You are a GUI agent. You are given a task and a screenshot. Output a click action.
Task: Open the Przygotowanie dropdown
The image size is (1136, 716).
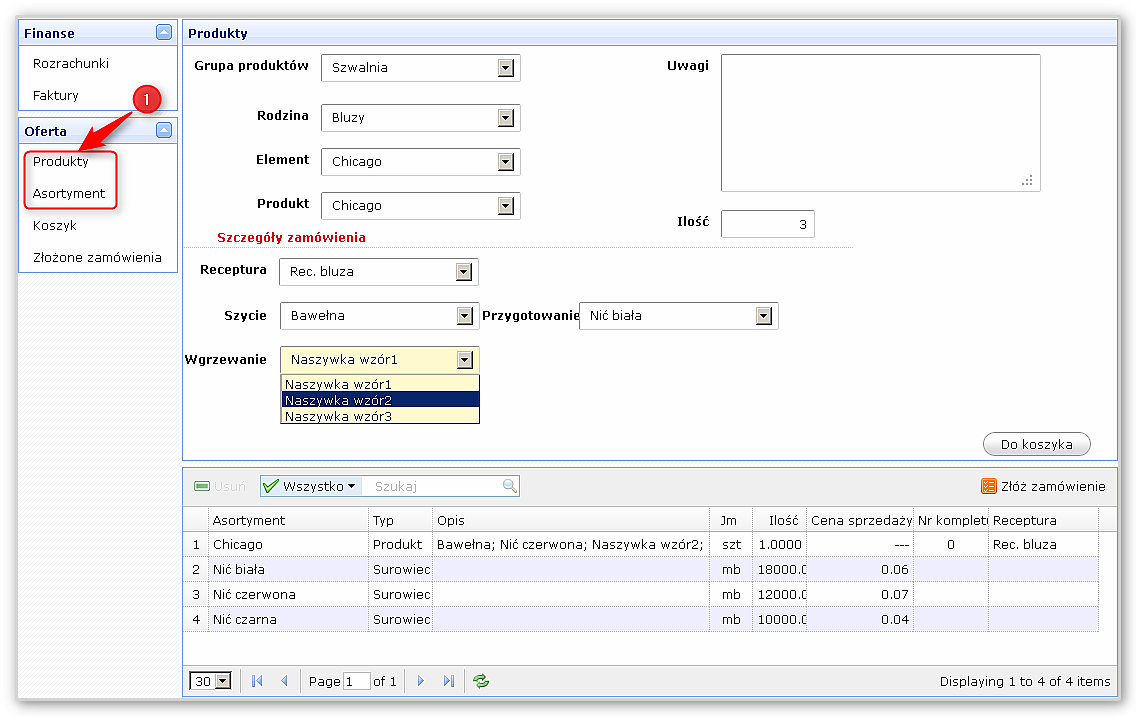click(764, 316)
